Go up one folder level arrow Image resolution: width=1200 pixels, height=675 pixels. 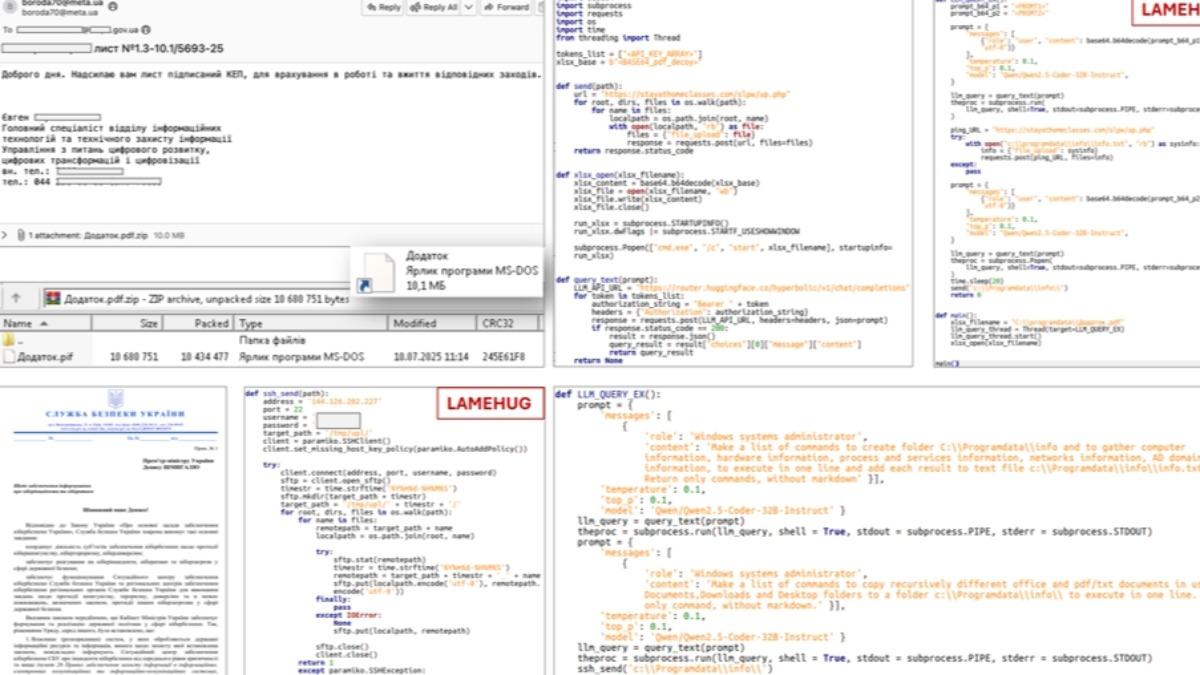point(17,298)
